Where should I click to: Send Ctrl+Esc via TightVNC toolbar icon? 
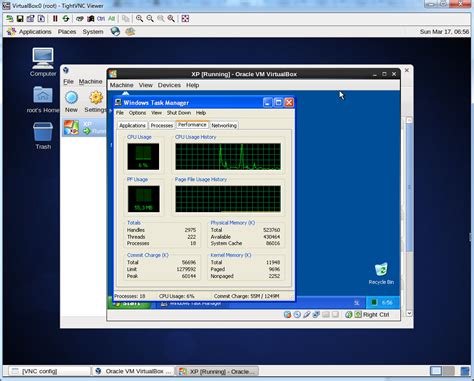click(x=90, y=19)
